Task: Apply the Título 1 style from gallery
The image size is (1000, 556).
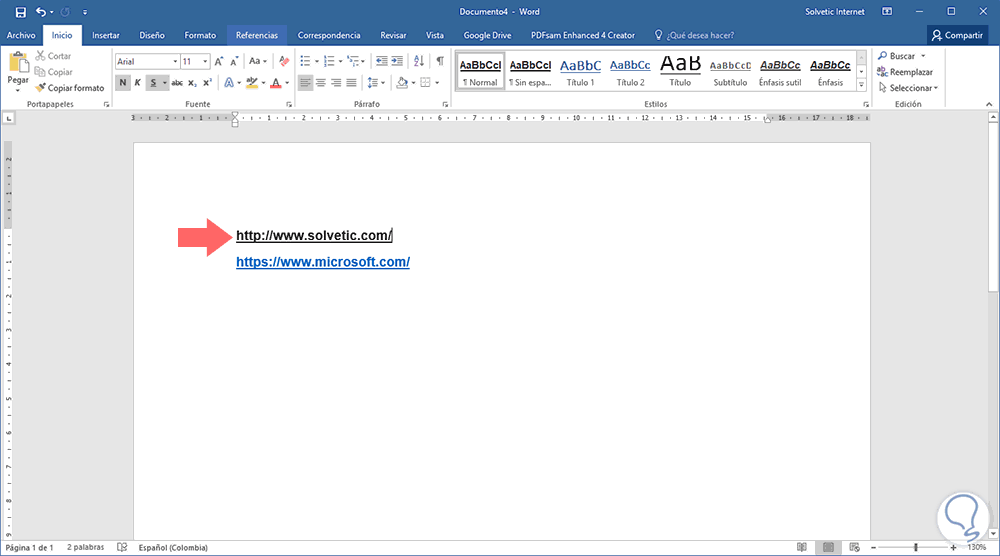Action: (x=580, y=71)
